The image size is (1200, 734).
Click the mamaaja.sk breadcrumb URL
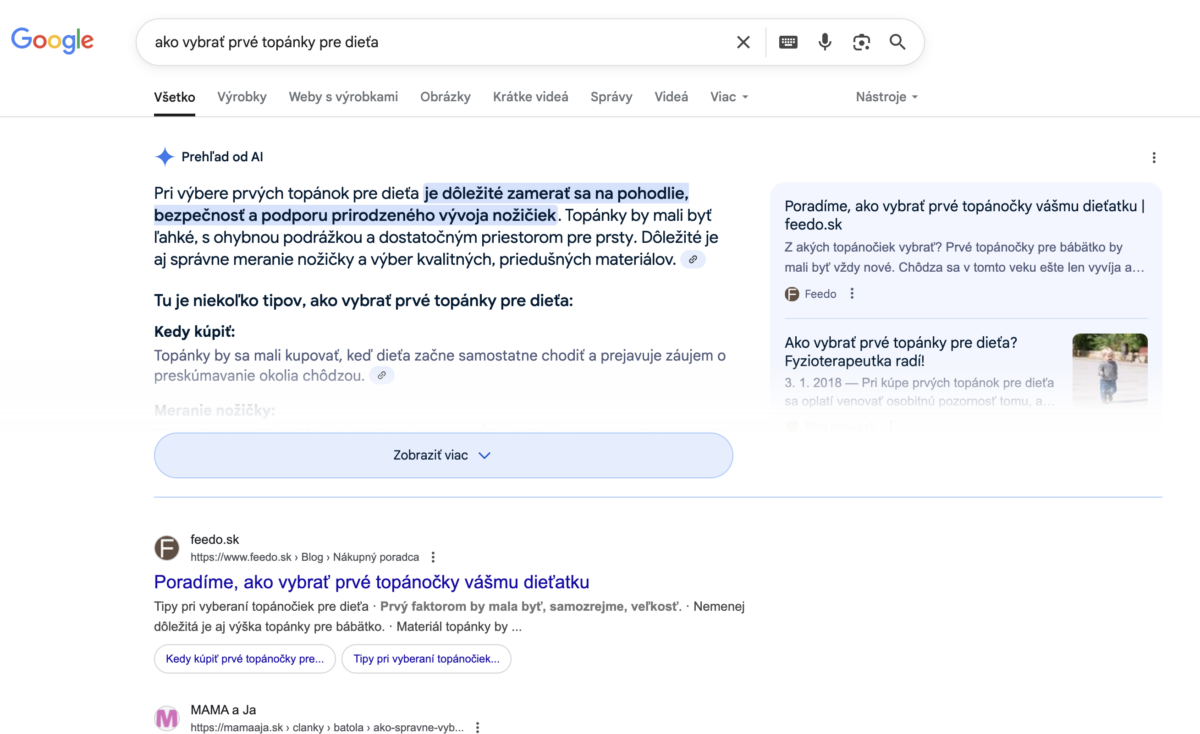coord(327,727)
